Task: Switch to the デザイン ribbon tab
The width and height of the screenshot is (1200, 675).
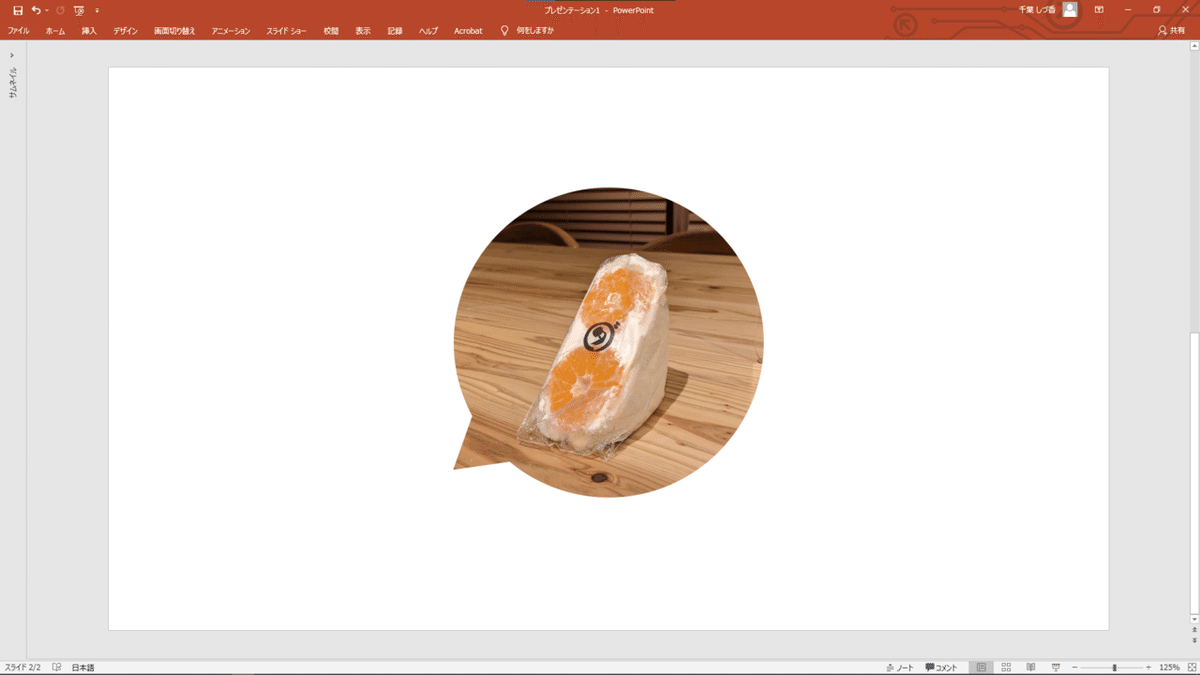Action: (x=125, y=31)
